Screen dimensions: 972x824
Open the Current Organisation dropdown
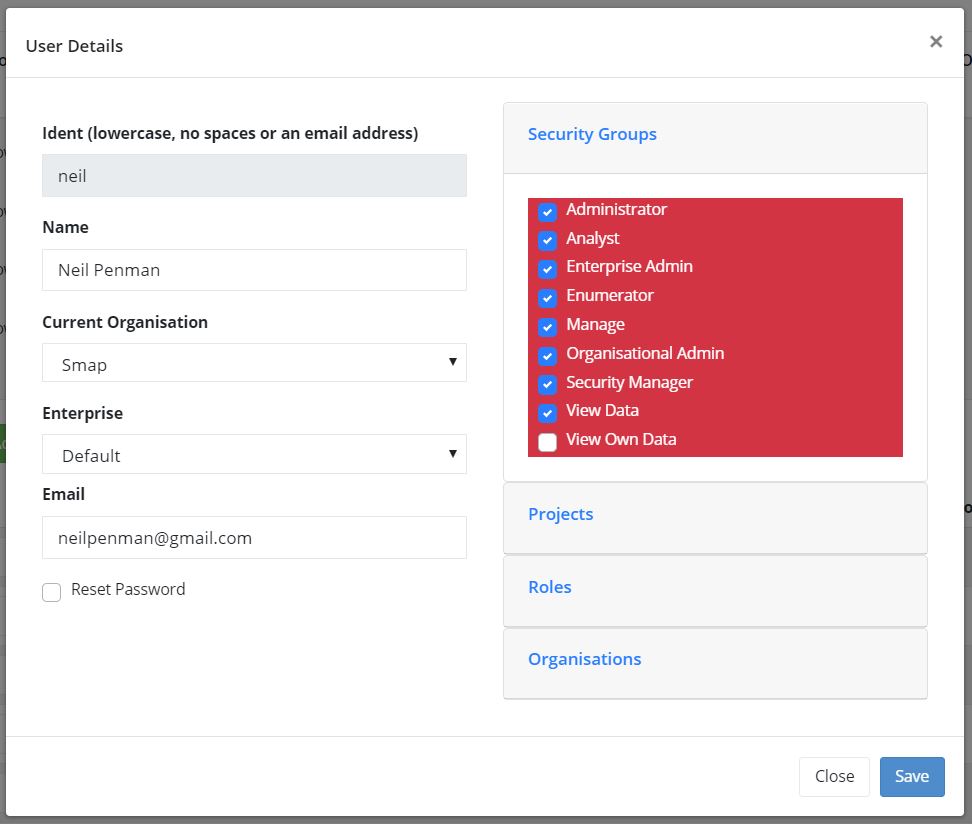click(254, 363)
